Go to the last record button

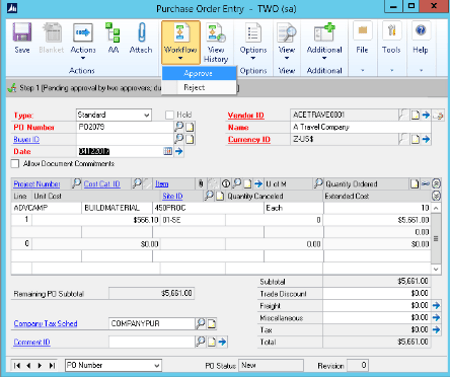point(52,365)
